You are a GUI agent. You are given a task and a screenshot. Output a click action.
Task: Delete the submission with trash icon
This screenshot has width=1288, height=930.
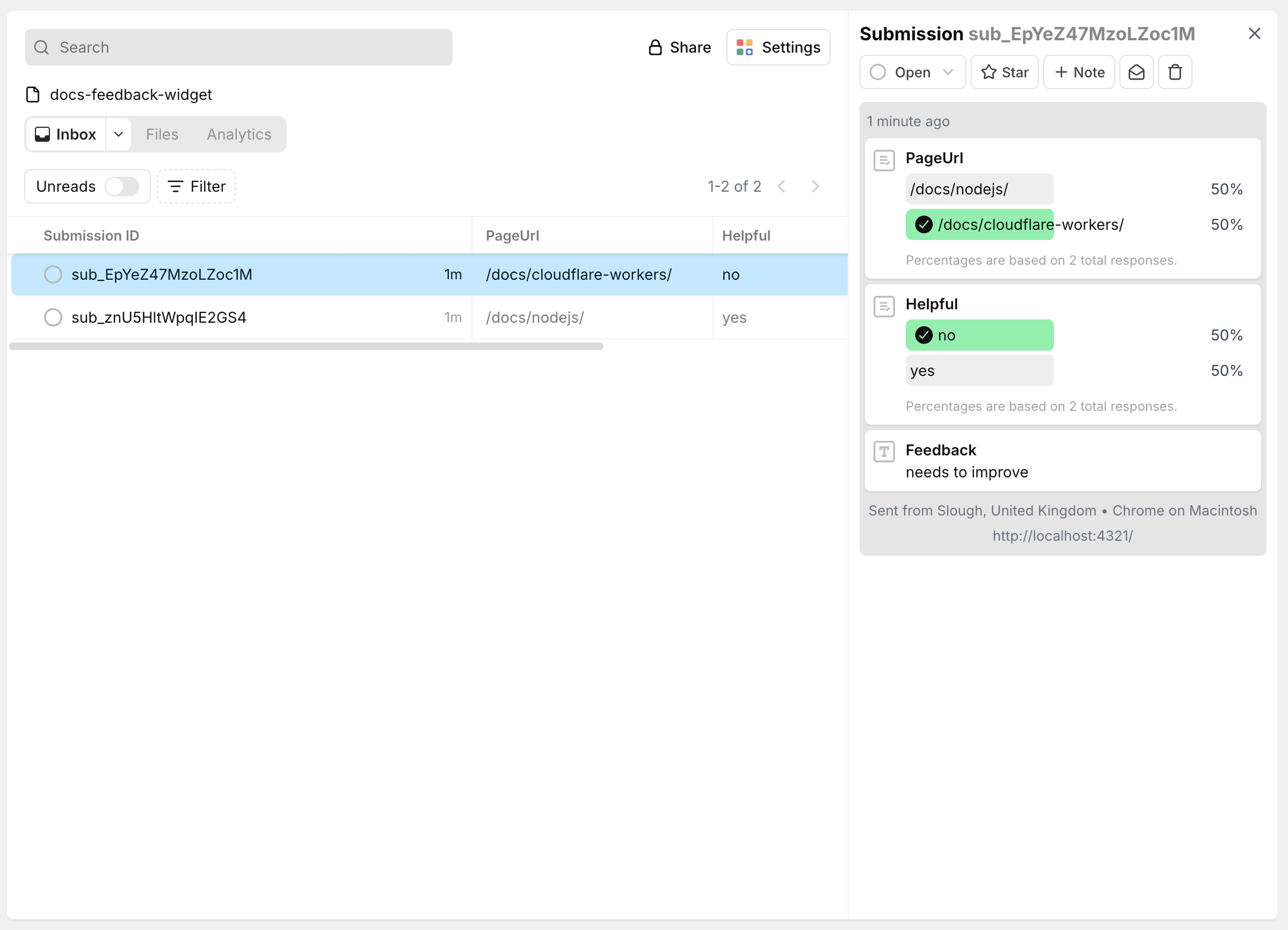(1174, 71)
